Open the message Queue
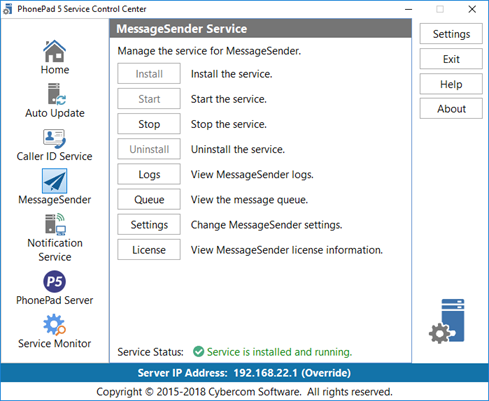 coord(149,199)
